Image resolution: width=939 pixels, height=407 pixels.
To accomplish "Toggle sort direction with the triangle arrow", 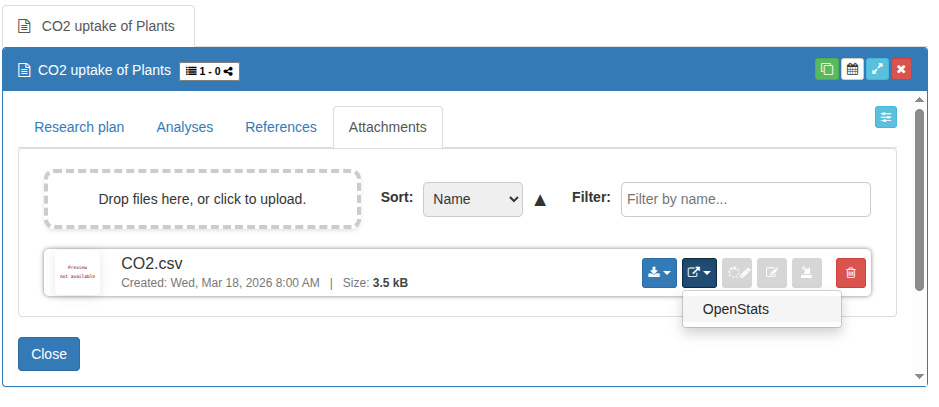I will [x=540, y=200].
